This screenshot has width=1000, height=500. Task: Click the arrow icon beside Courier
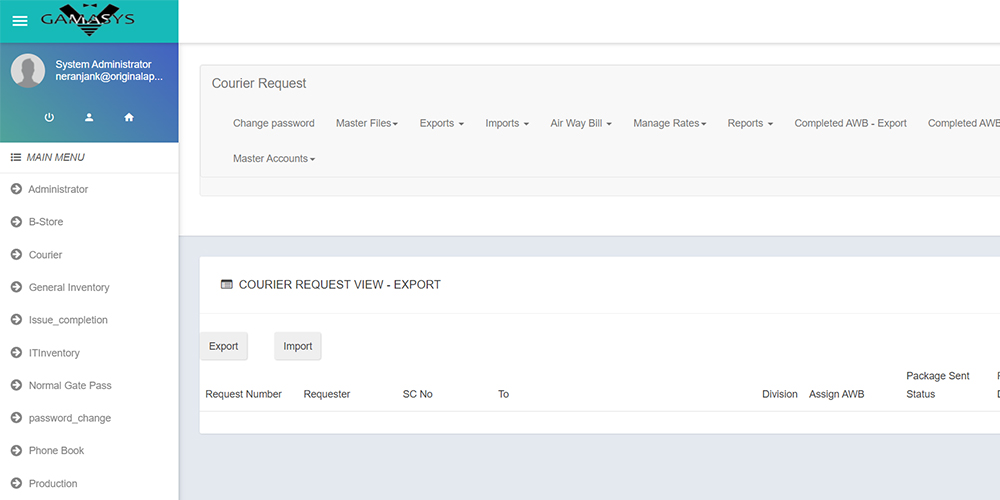click(x=16, y=255)
